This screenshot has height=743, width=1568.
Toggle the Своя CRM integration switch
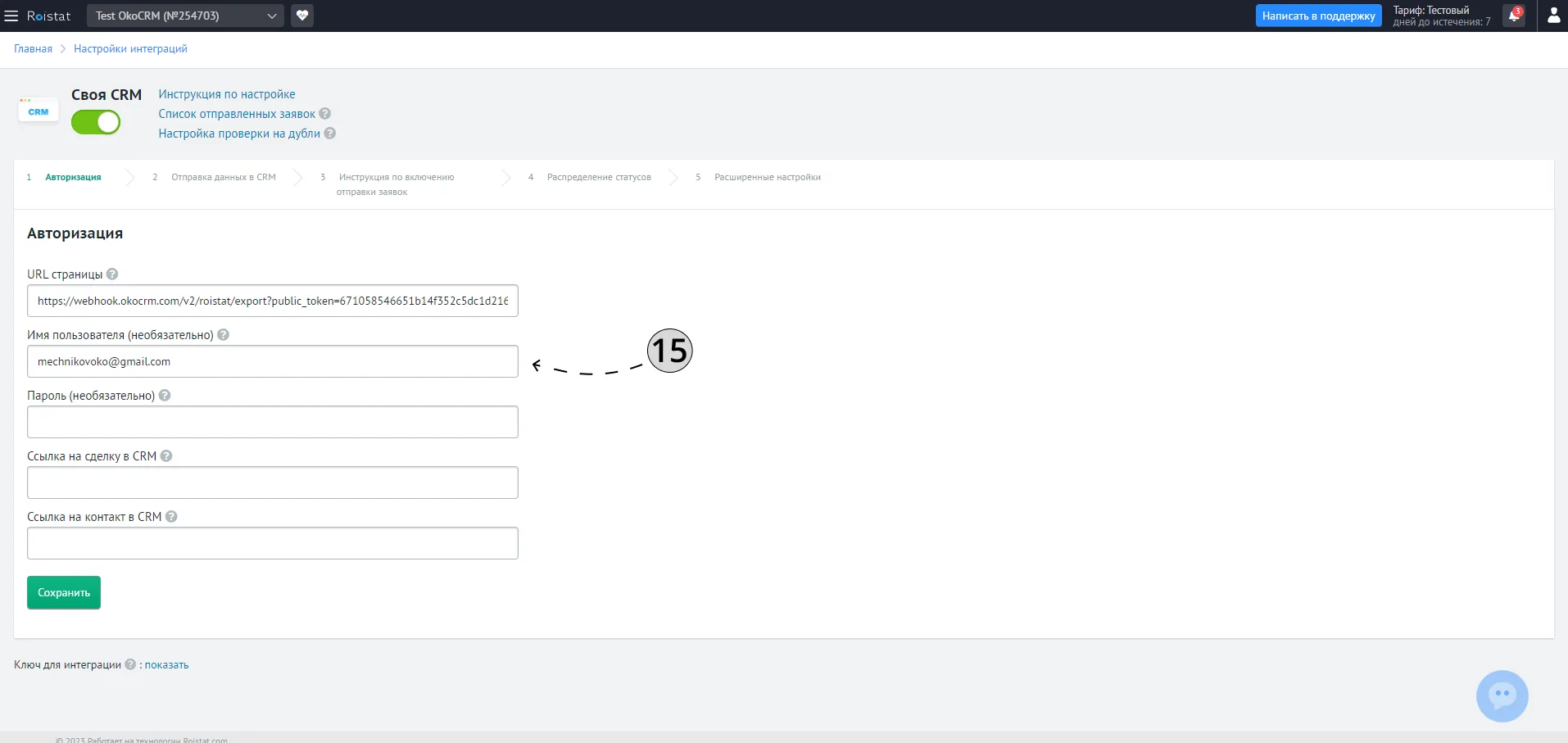(96, 122)
